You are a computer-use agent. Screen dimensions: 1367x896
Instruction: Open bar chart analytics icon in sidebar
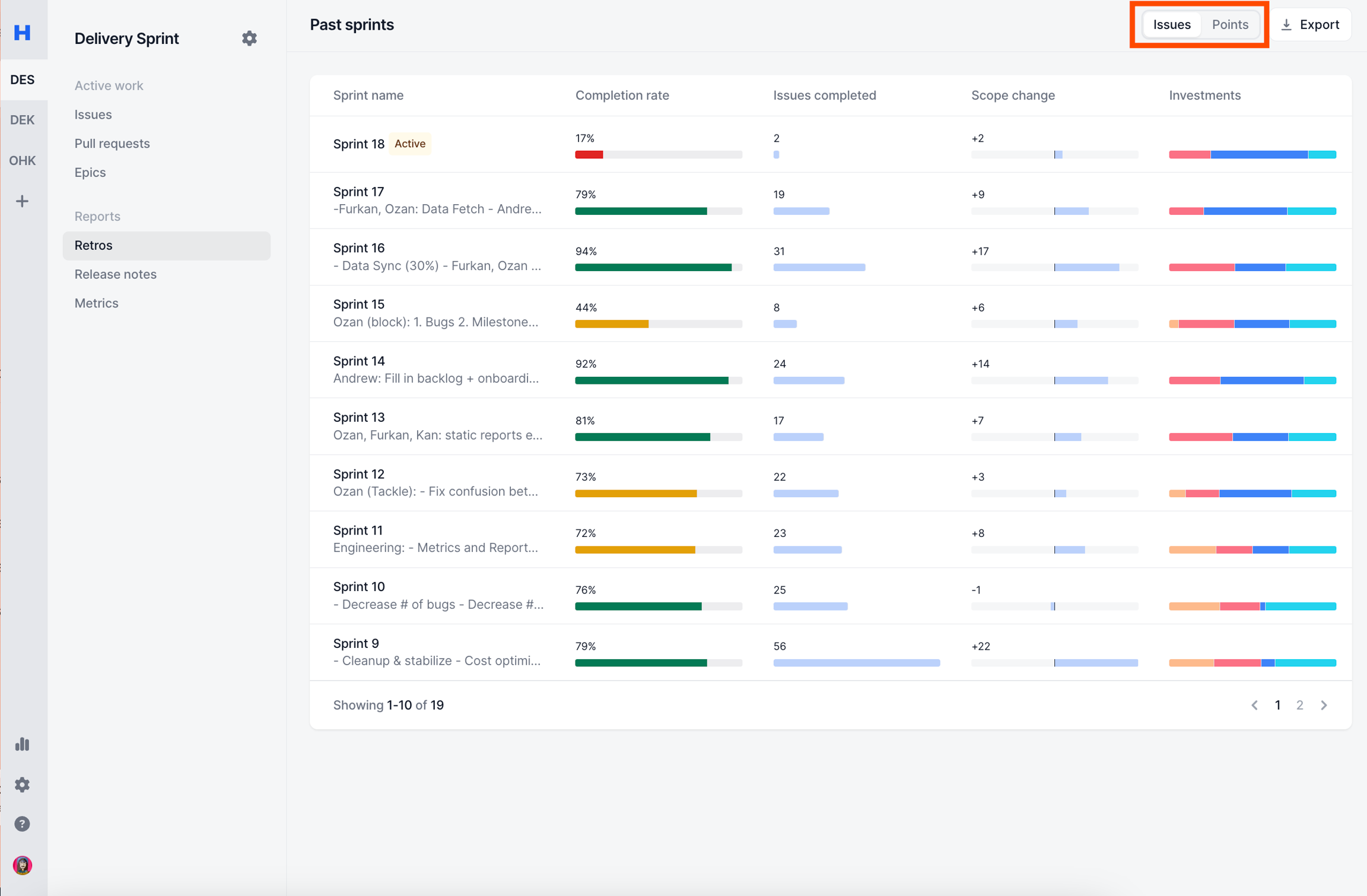pos(23,744)
